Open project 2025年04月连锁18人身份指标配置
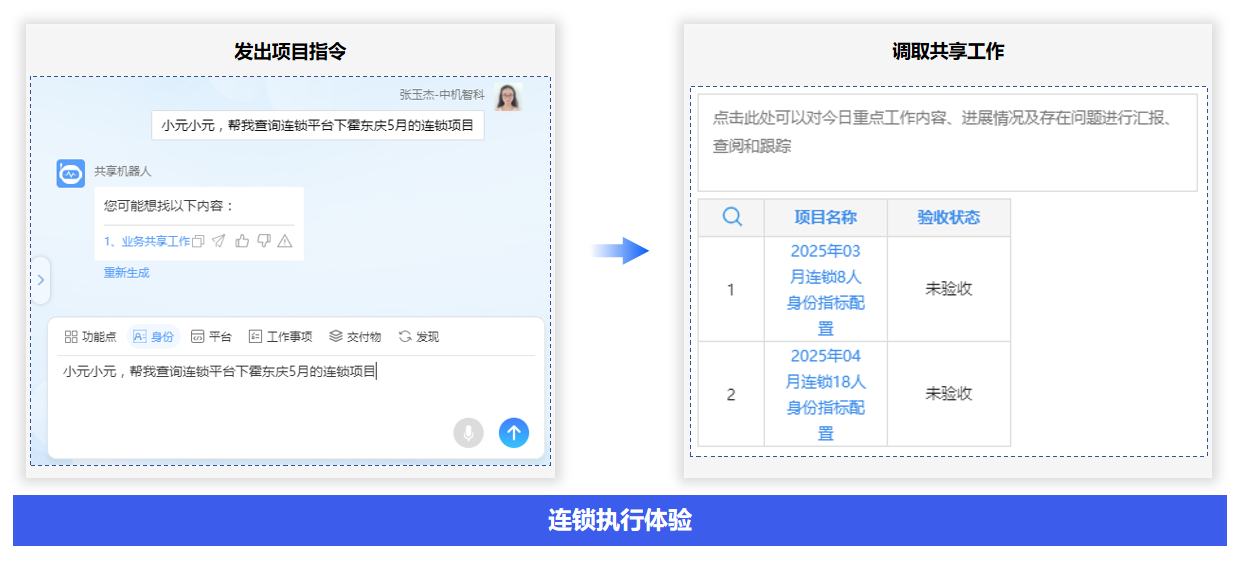The image size is (1244, 565). tap(826, 394)
